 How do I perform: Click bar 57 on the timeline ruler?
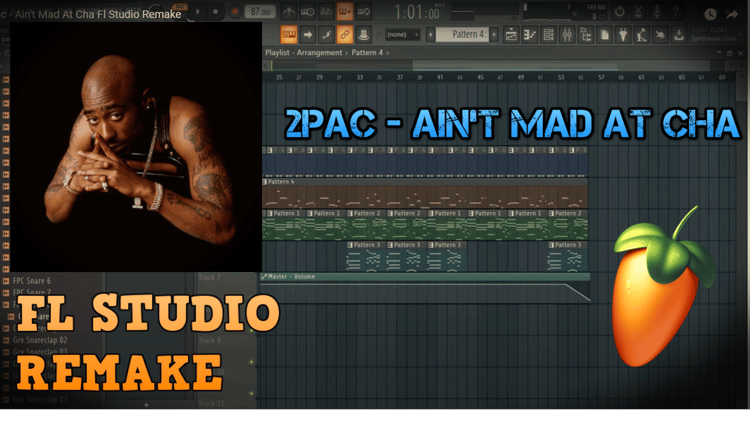pyautogui.click(x=601, y=77)
